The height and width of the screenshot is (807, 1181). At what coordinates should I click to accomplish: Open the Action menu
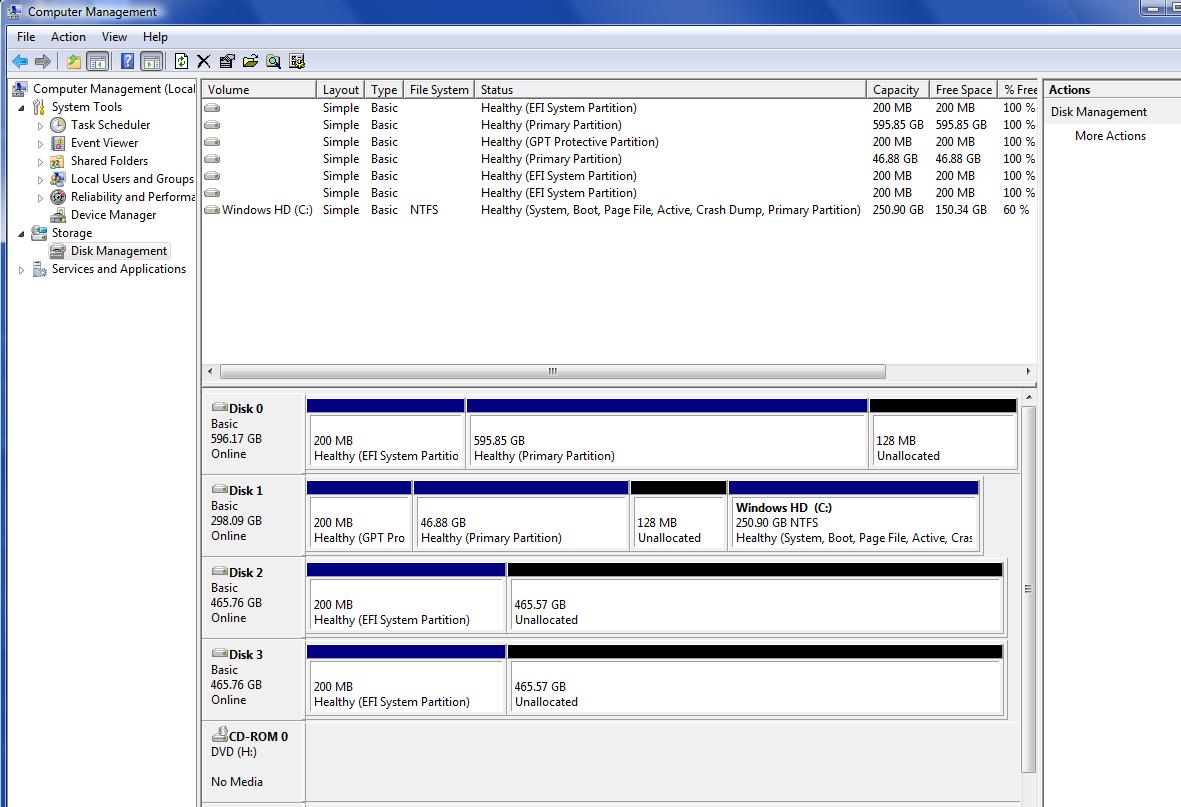pos(68,37)
